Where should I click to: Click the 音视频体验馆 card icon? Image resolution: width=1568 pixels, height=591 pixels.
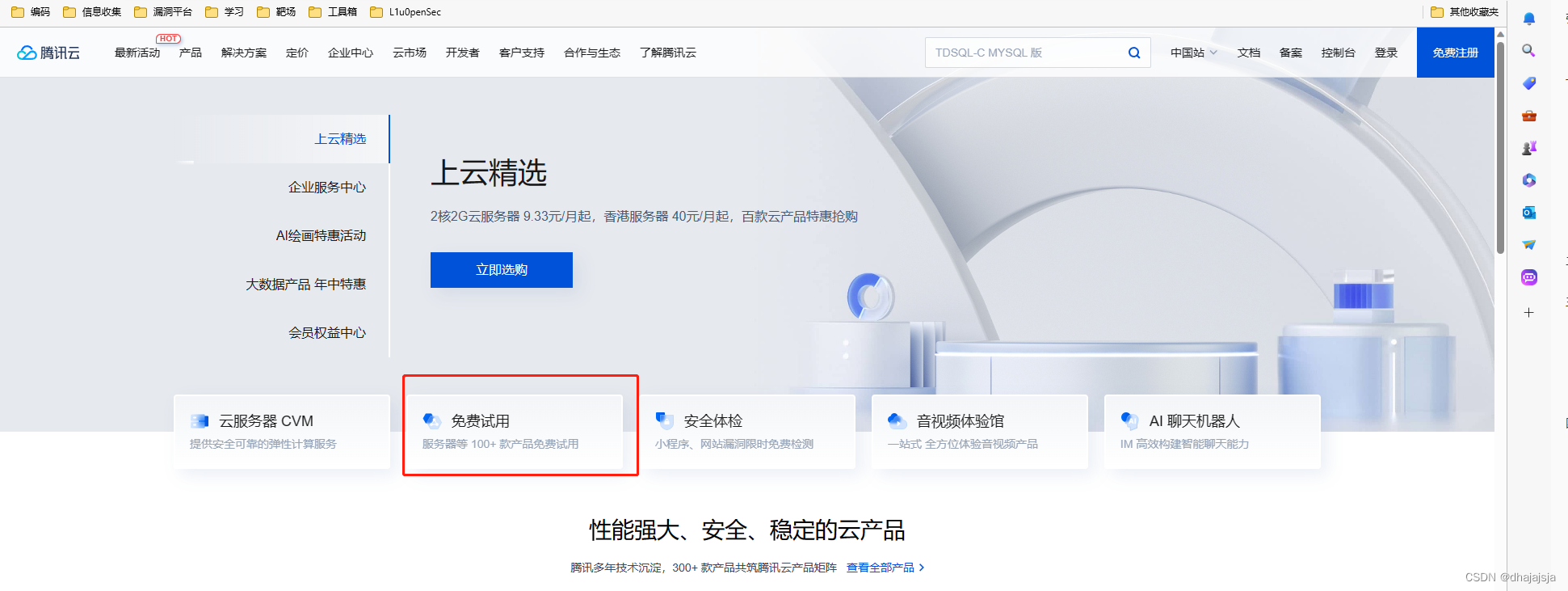[x=897, y=420]
